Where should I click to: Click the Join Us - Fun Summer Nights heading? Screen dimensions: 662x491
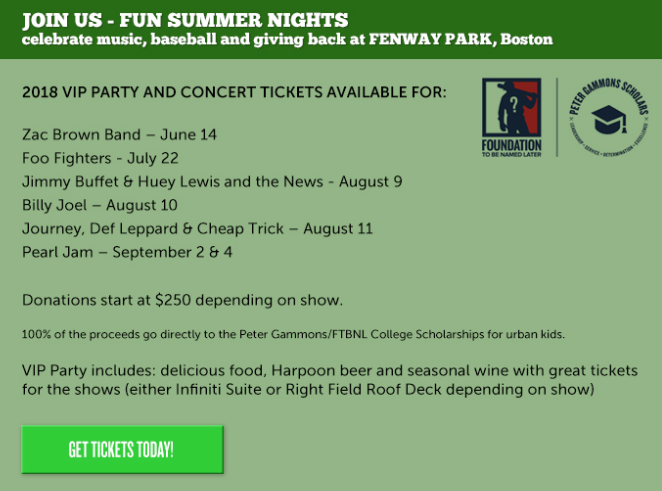pyautogui.click(x=185, y=20)
